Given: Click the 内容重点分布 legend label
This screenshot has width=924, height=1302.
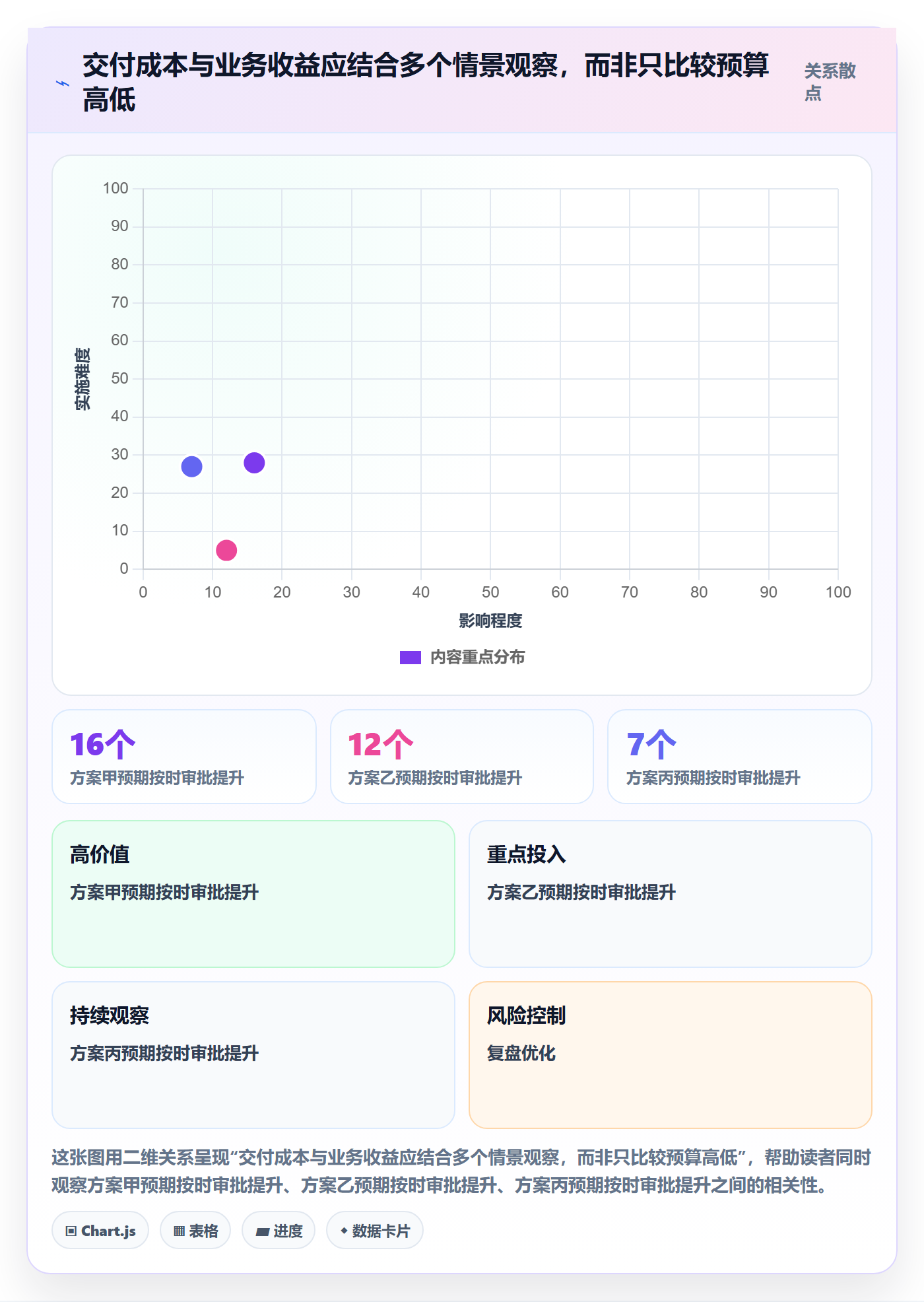Looking at the screenshot, I should point(478,658).
